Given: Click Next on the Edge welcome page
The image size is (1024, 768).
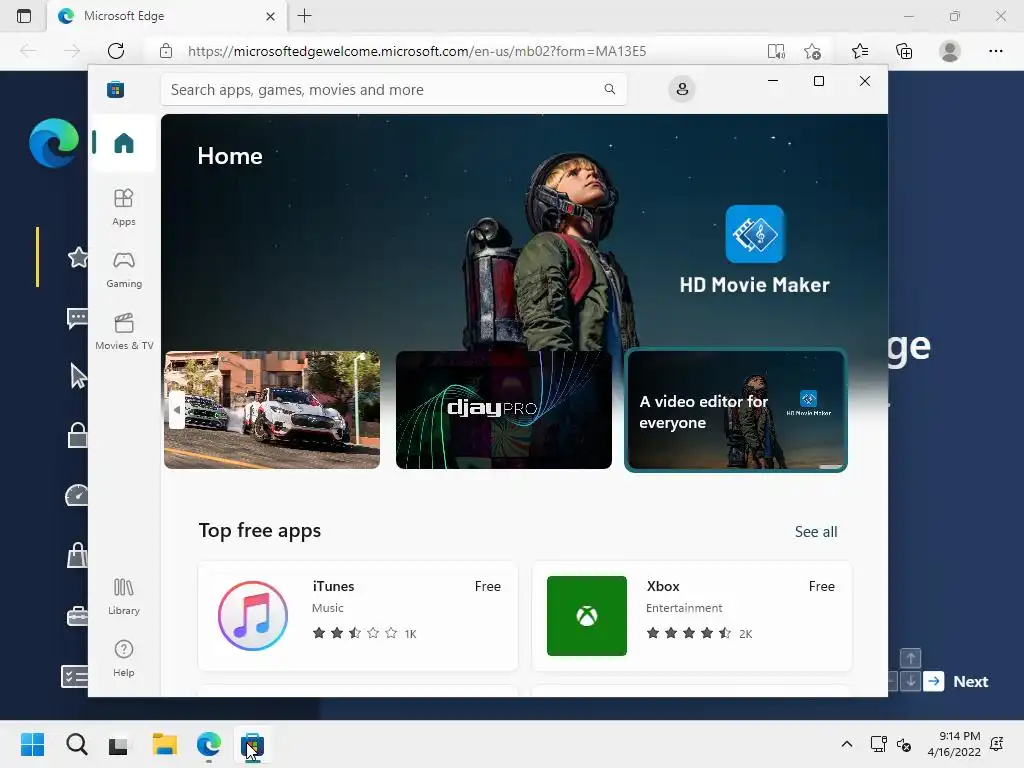Looking at the screenshot, I should pyautogui.click(x=970, y=681).
